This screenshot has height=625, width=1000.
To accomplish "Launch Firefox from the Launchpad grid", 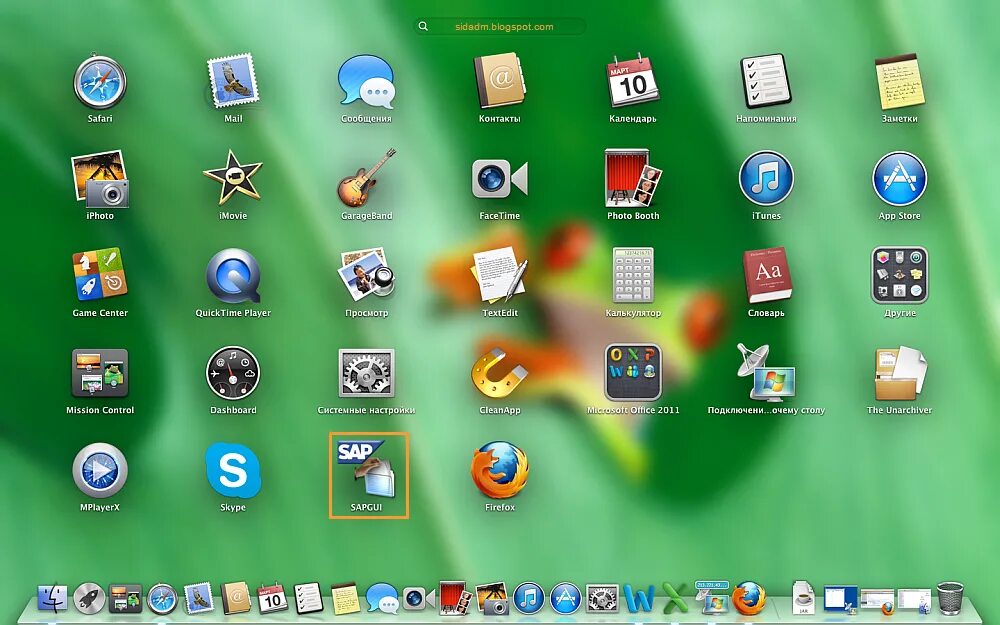I will click(x=499, y=471).
